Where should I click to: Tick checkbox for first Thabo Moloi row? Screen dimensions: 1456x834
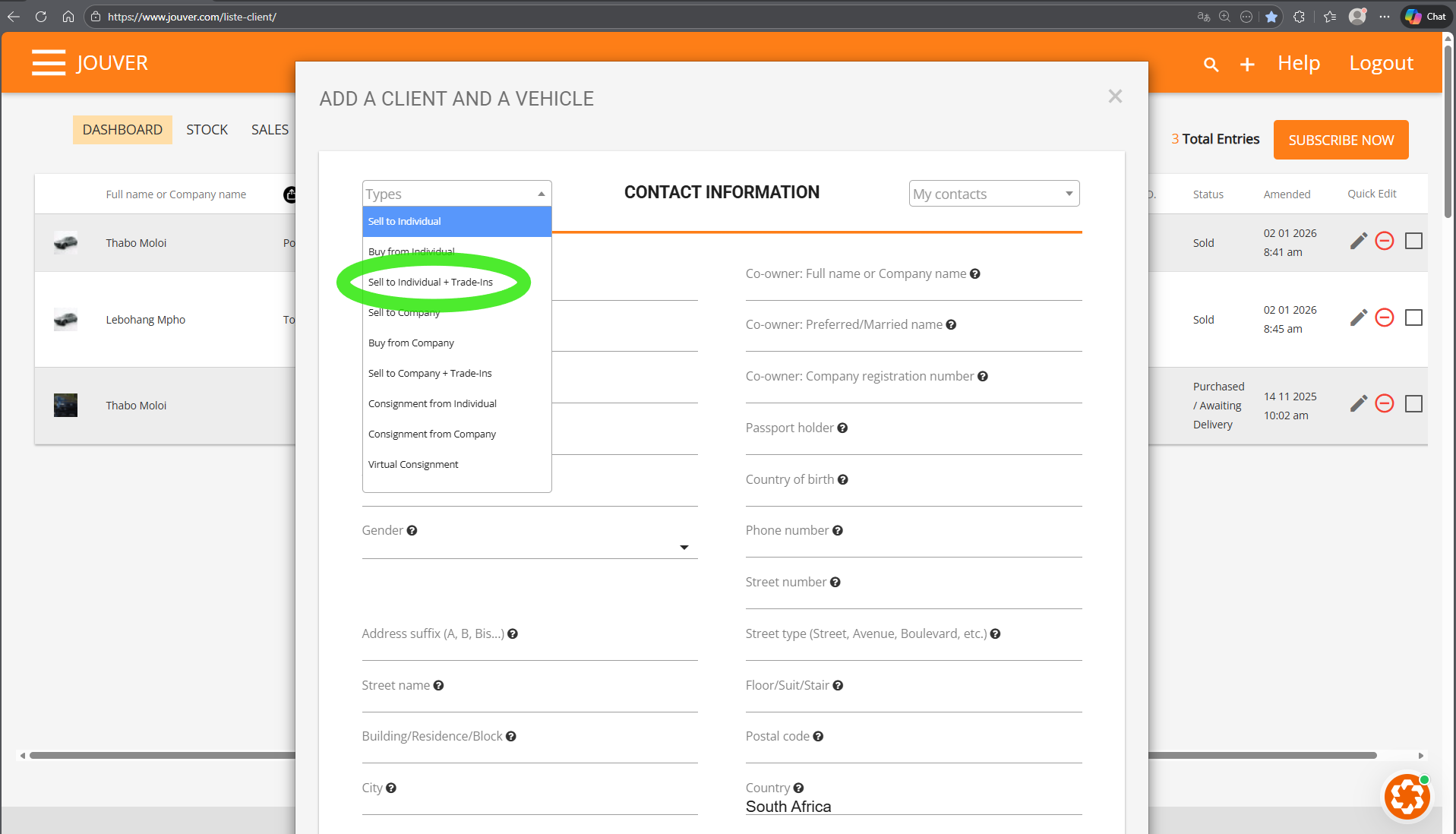1413,242
